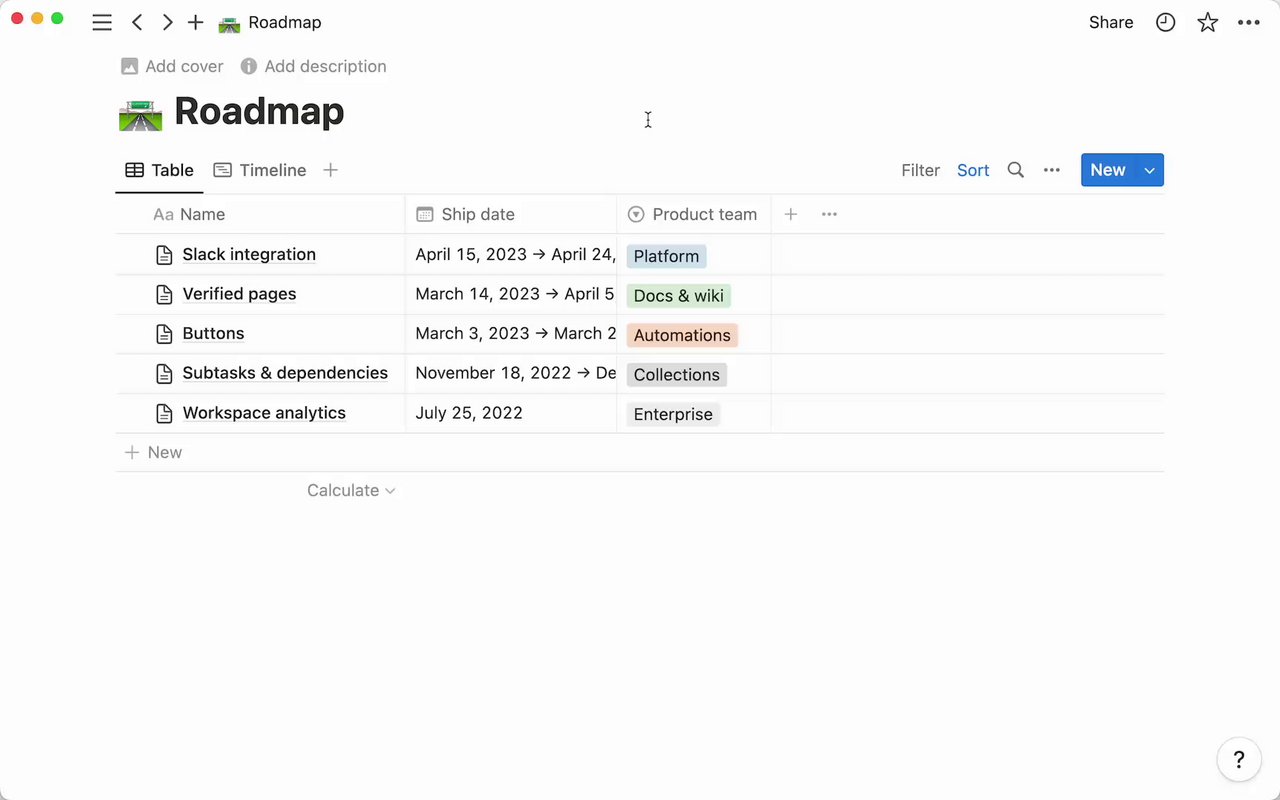The width and height of the screenshot is (1280, 800).
Task: Add a new property column
Action: point(790,214)
